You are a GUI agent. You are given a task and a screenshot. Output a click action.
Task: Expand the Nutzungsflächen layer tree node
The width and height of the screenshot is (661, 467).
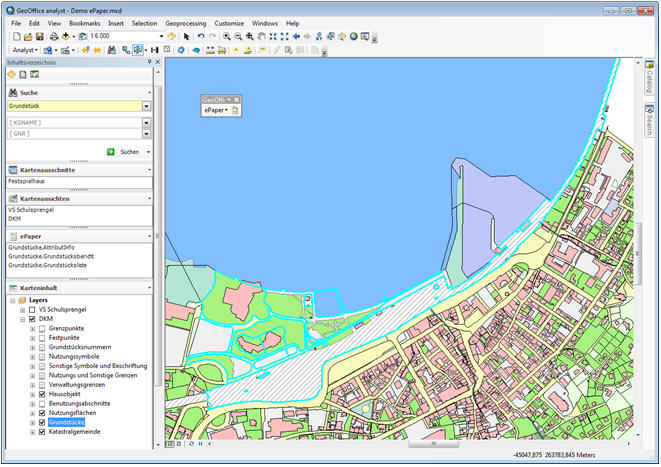tap(32, 413)
